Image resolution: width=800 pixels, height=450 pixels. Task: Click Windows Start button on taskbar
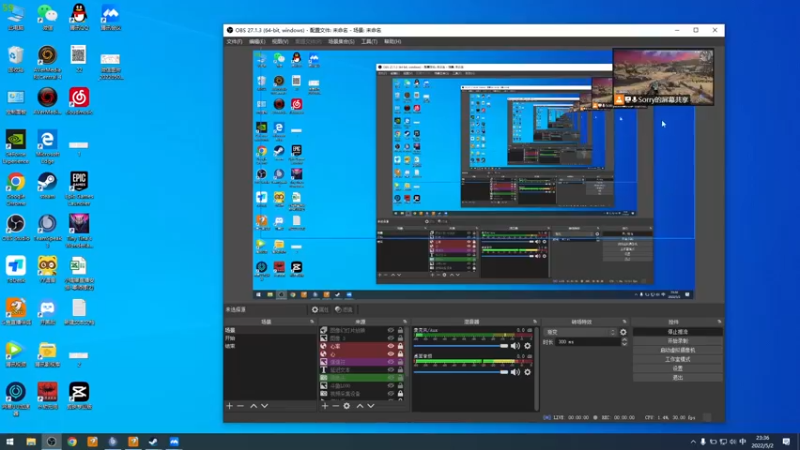tap(10, 442)
